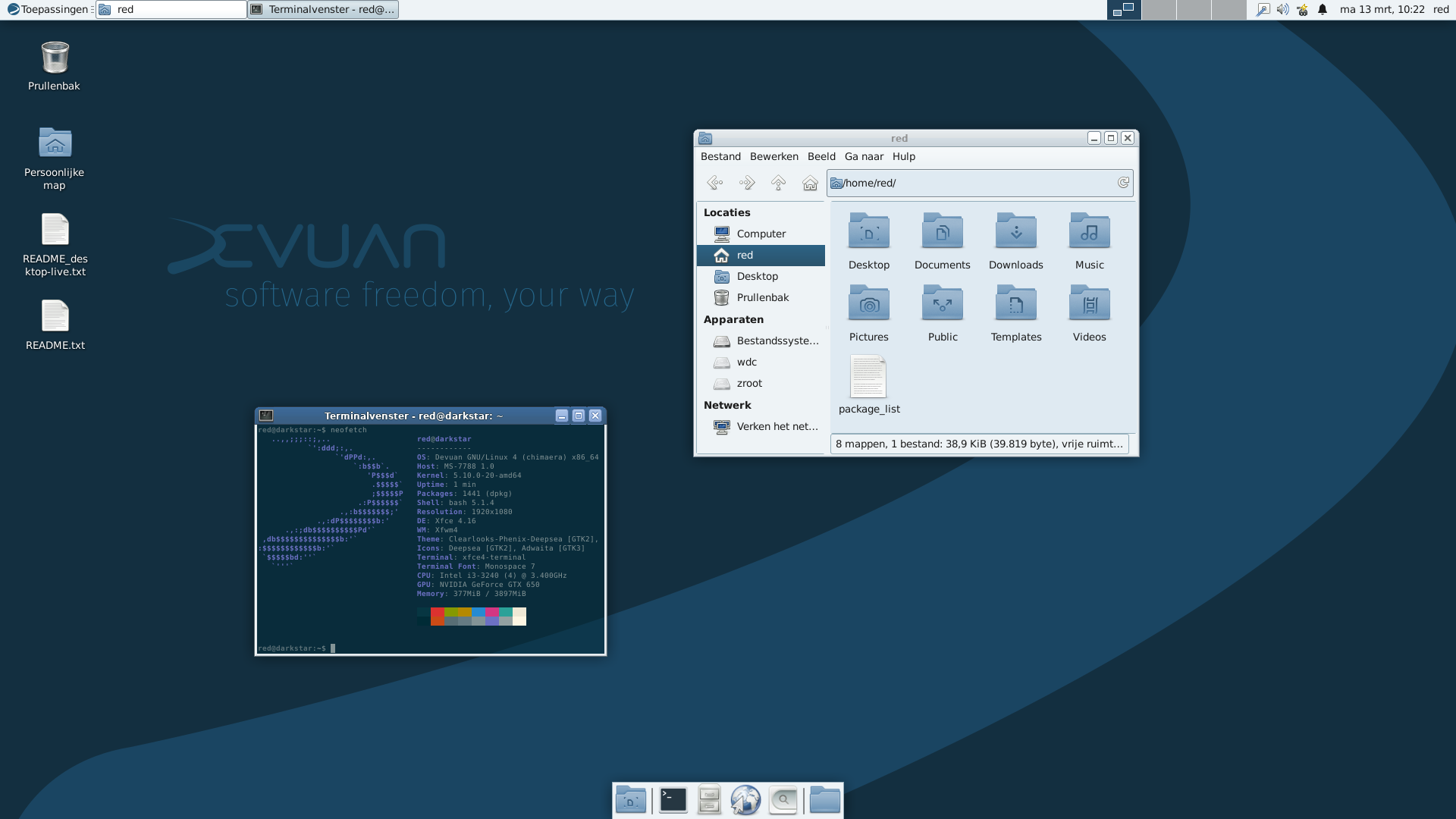The height and width of the screenshot is (819, 1456).
Task: Minimize the red file manager window
Action: click(x=1094, y=138)
